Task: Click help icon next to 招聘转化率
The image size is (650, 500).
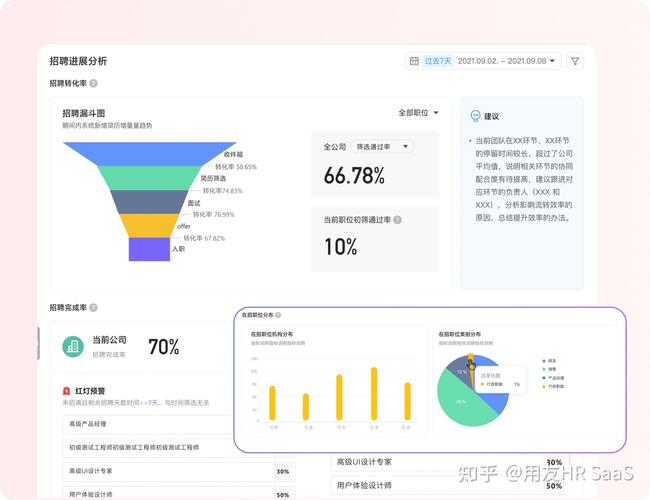Action: click(94, 83)
